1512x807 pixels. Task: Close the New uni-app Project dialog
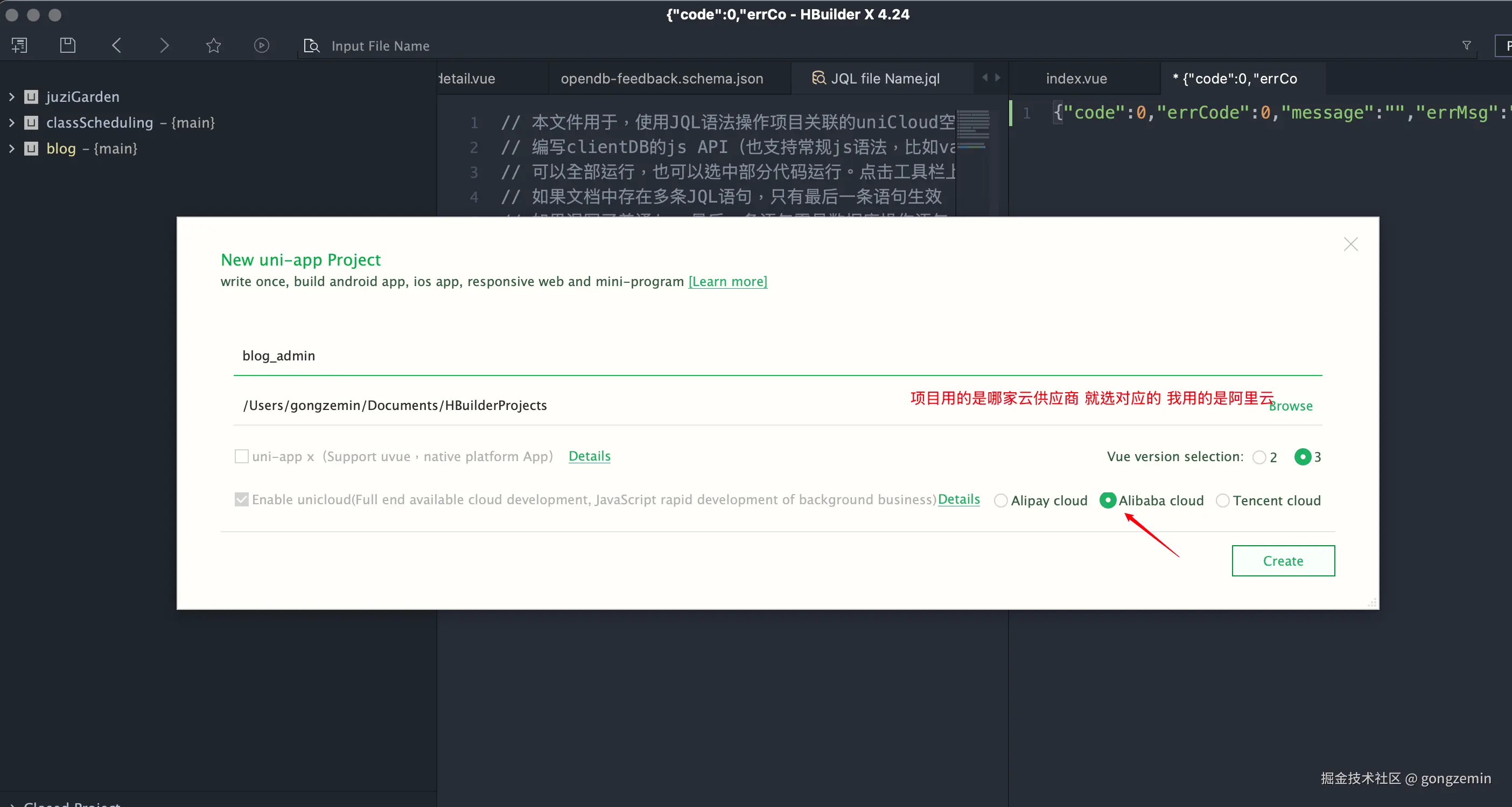[x=1350, y=245]
